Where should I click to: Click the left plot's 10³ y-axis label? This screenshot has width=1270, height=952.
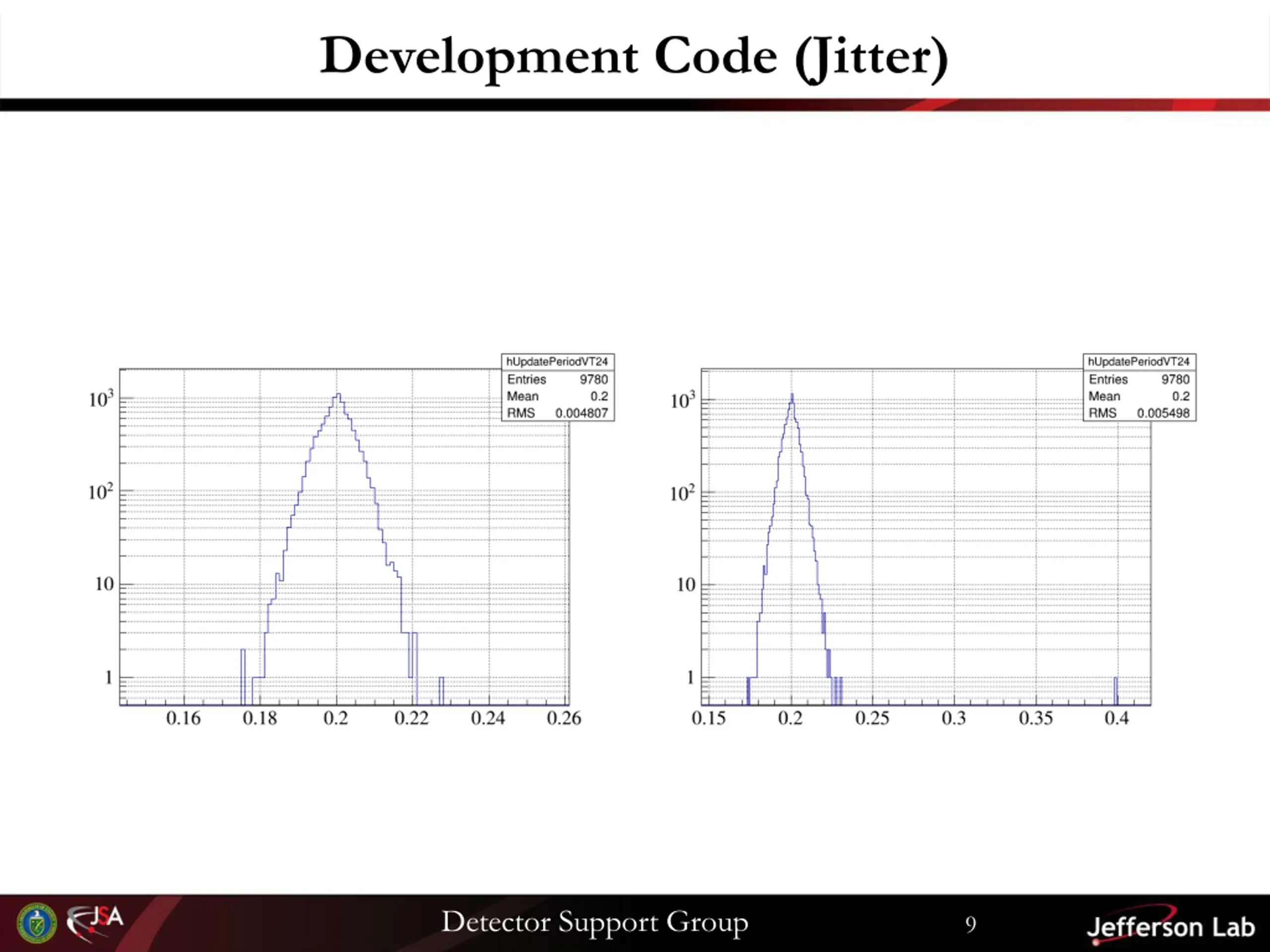[x=101, y=398]
